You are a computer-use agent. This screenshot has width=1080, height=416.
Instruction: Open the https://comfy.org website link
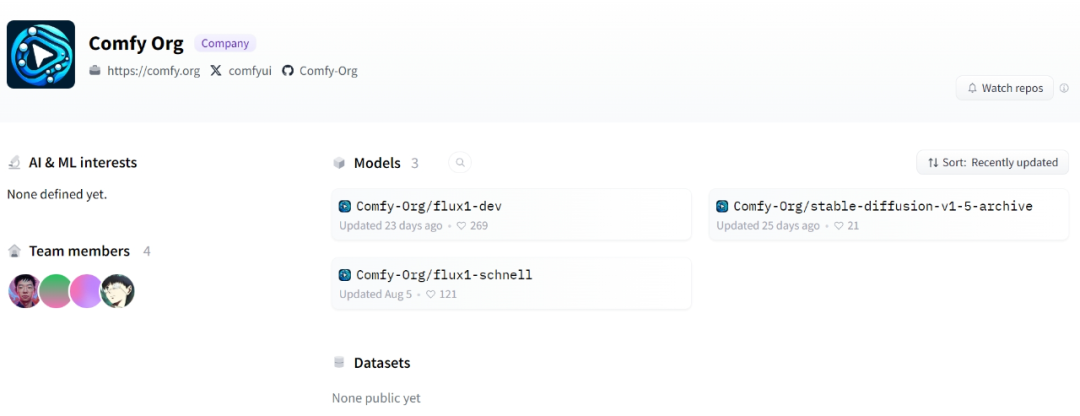[154, 70]
